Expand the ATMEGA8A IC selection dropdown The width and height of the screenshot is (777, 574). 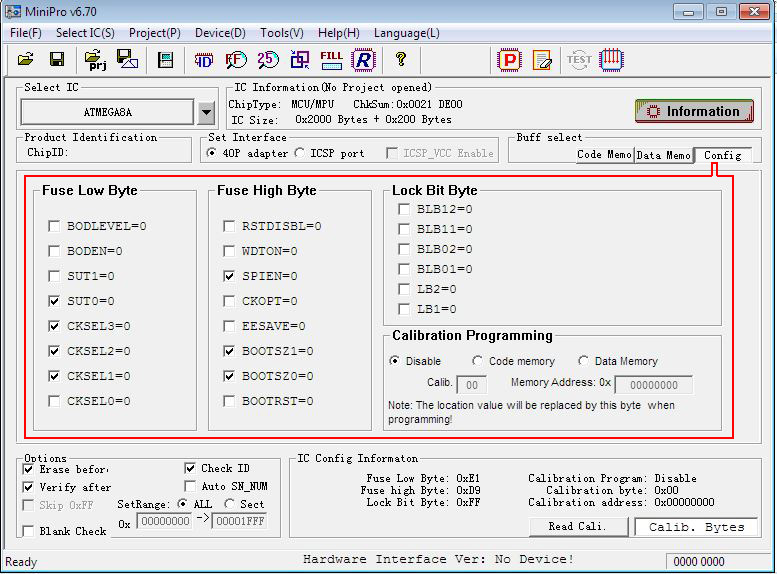[x=206, y=113]
